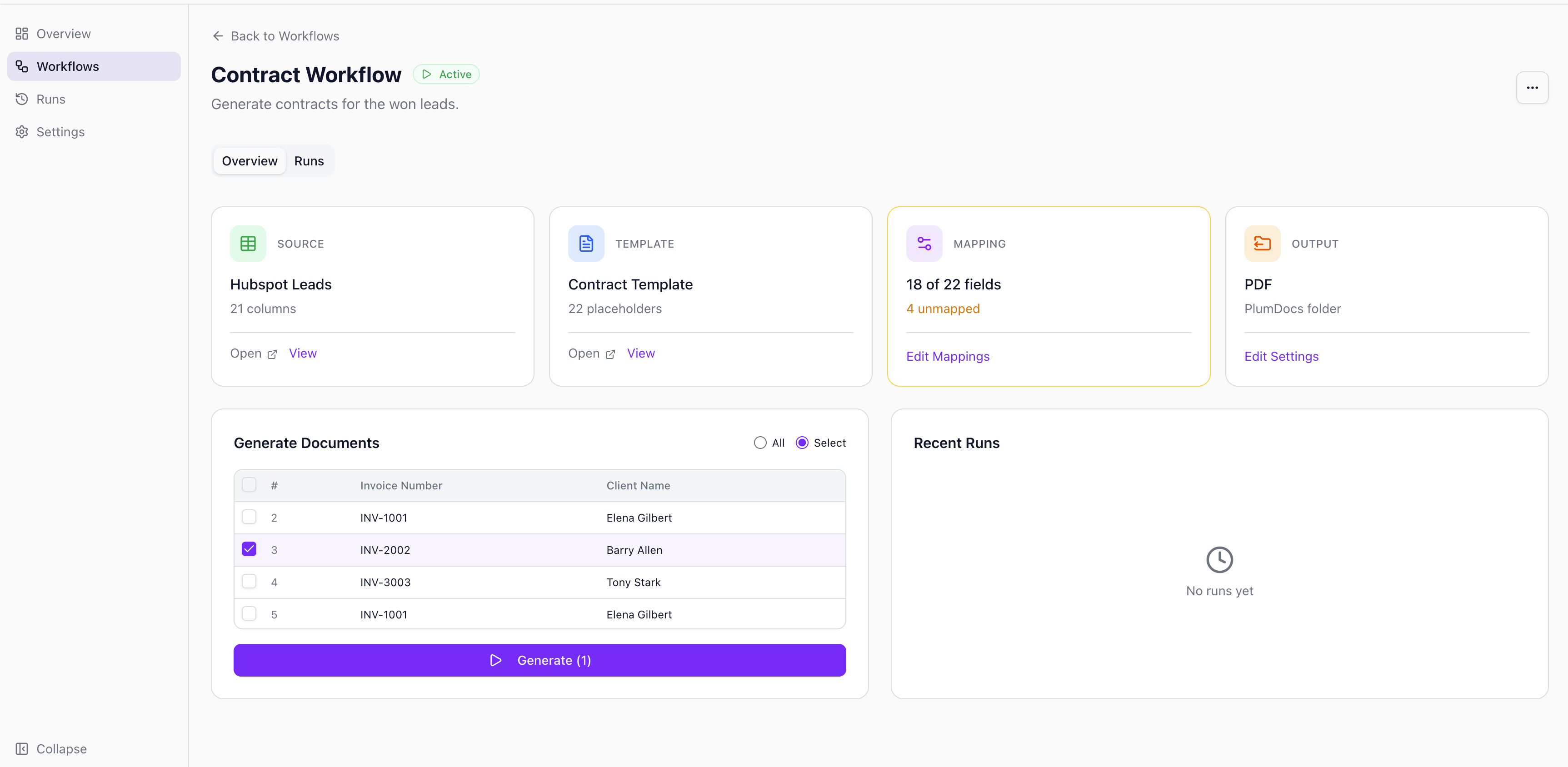Switch to the Runs tab
Viewport: 1568px width, 767px height.
tap(309, 161)
